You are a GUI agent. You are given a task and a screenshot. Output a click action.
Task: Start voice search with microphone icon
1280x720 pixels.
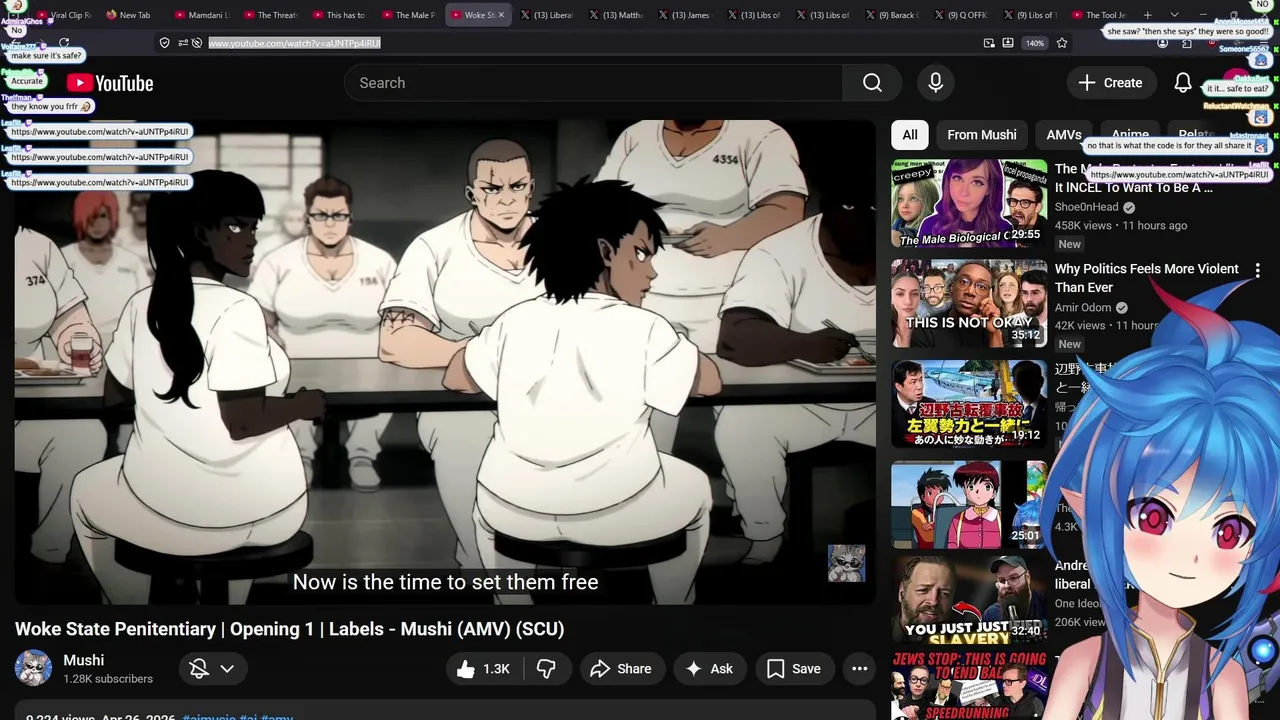936,83
